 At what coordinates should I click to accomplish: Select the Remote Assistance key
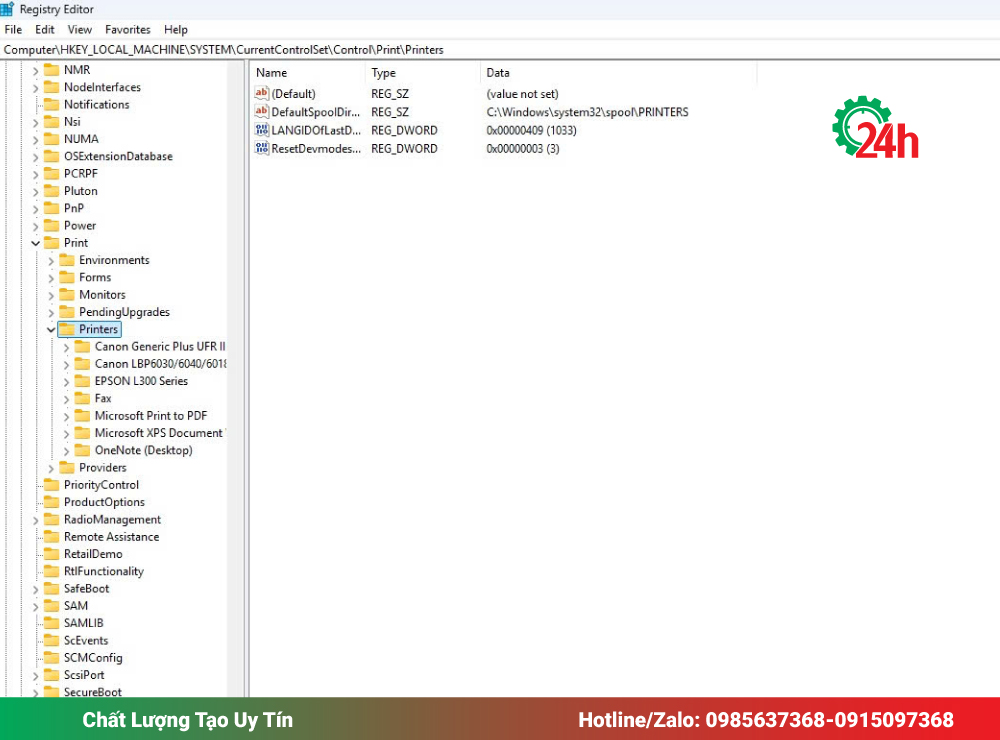[112, 536]
